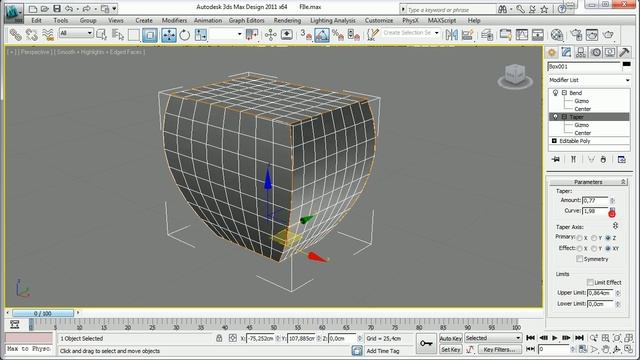Click the Auto Key button

tap(451, 338)
